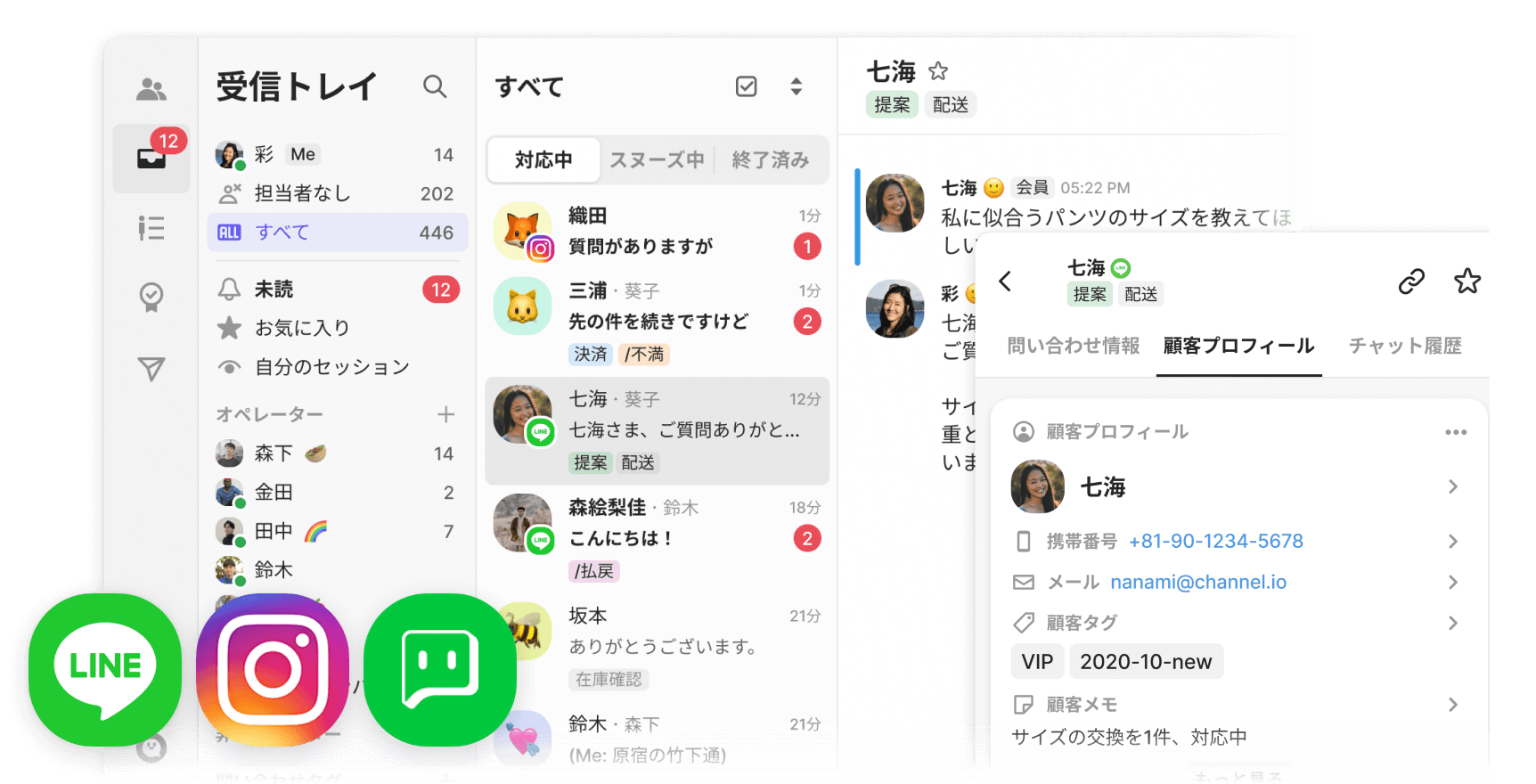
Task: Expand the 携帯番号 row chevron
Action: [1452, 542]
